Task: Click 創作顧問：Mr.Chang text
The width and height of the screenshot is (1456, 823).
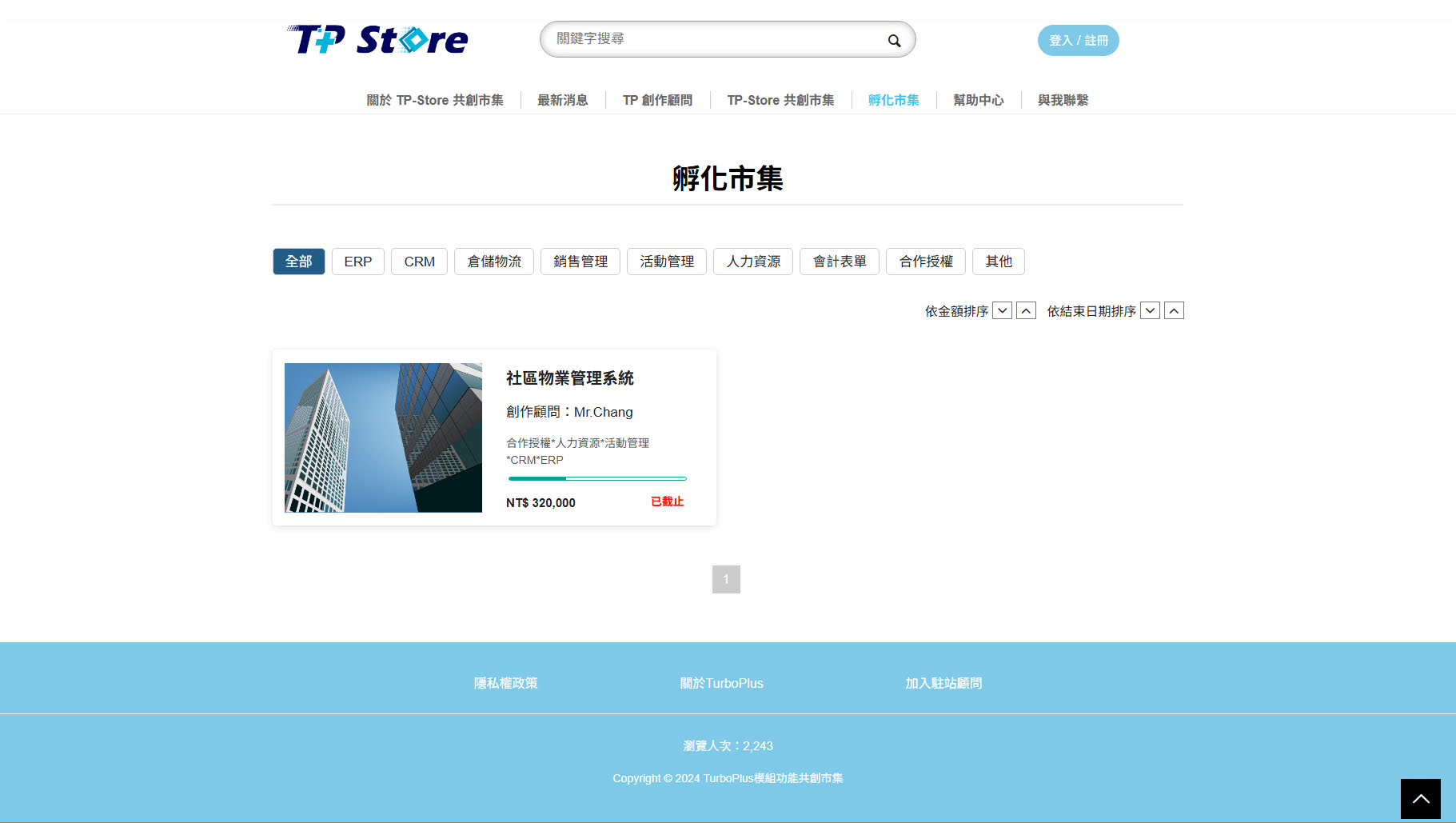Action: [569, 412]
